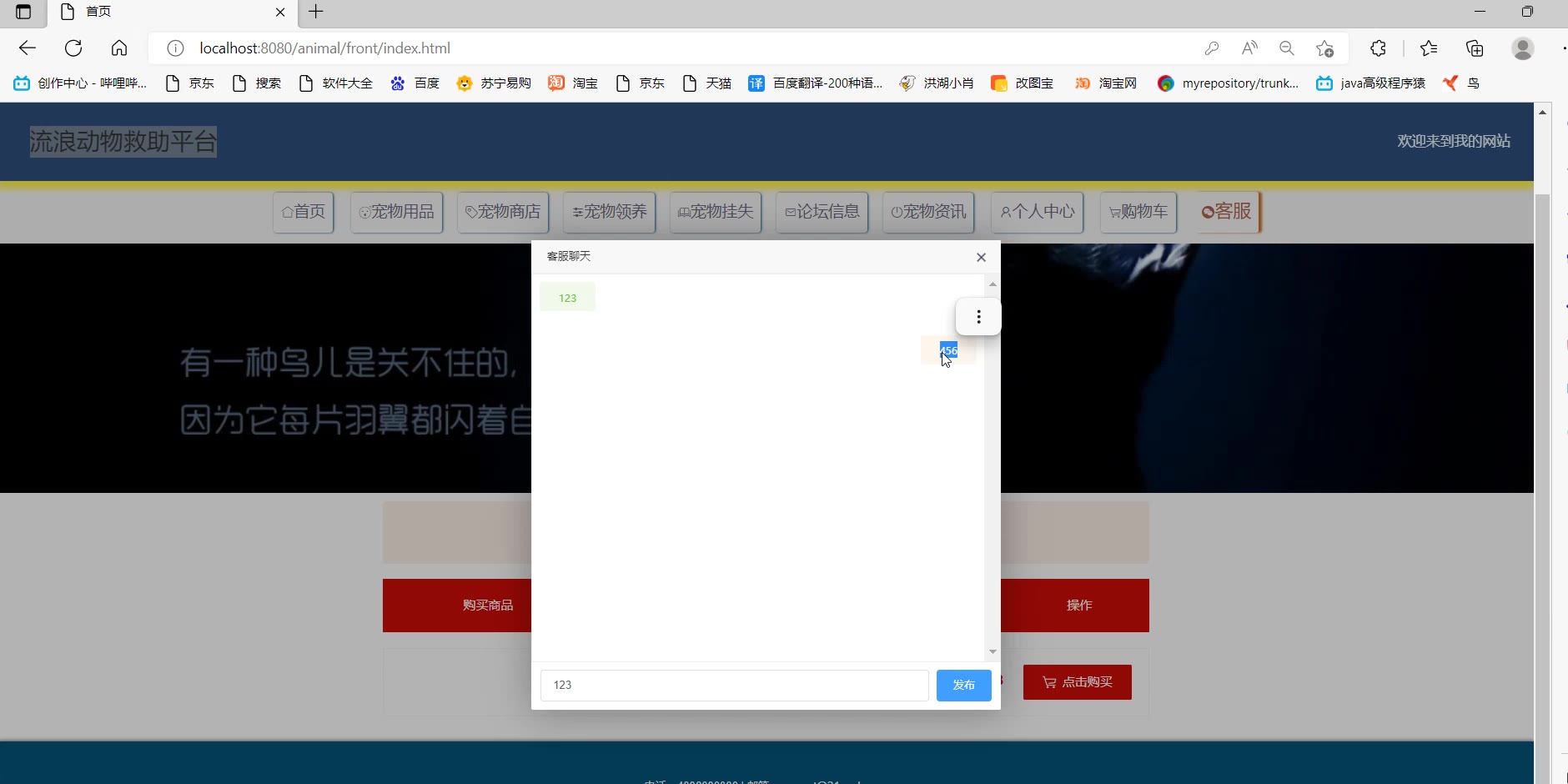The width and height of the screenshot is (1568, 784).
Task: Open the 宠物商店 navigation item
Action: coord(503,212)
